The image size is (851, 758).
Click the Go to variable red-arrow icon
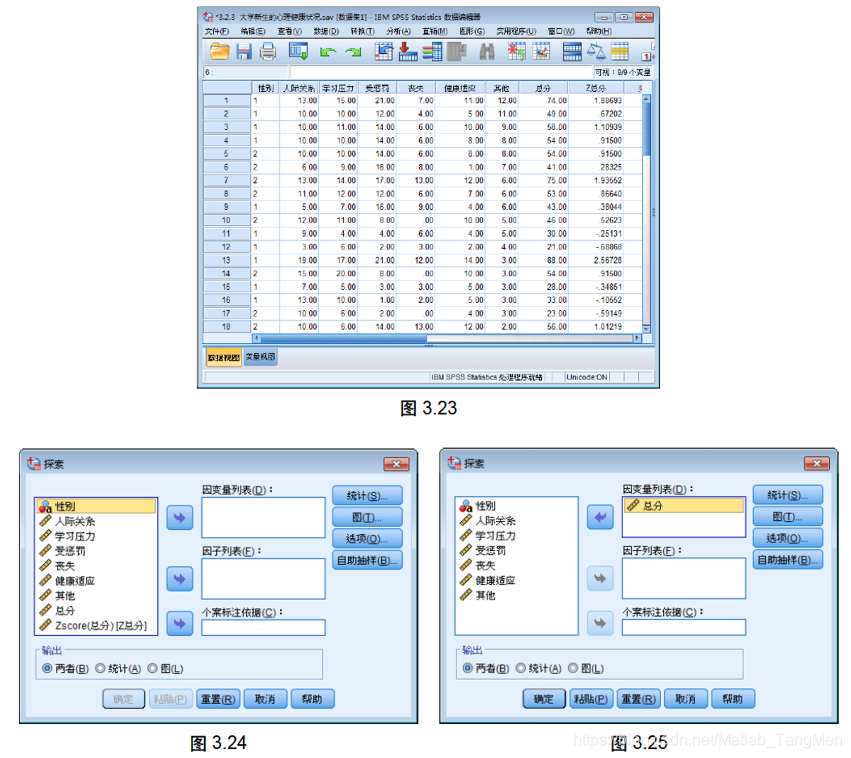[408, 52]
